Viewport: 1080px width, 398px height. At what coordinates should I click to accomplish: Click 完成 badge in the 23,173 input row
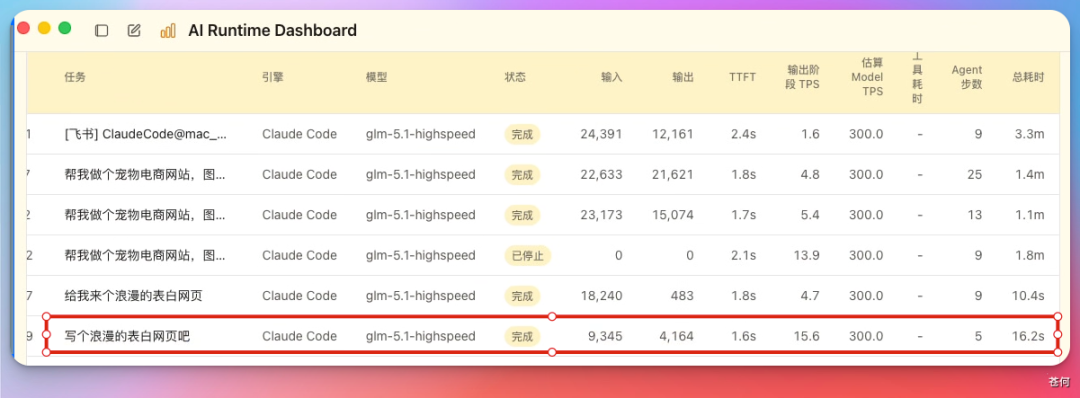(x=522, y=215)
